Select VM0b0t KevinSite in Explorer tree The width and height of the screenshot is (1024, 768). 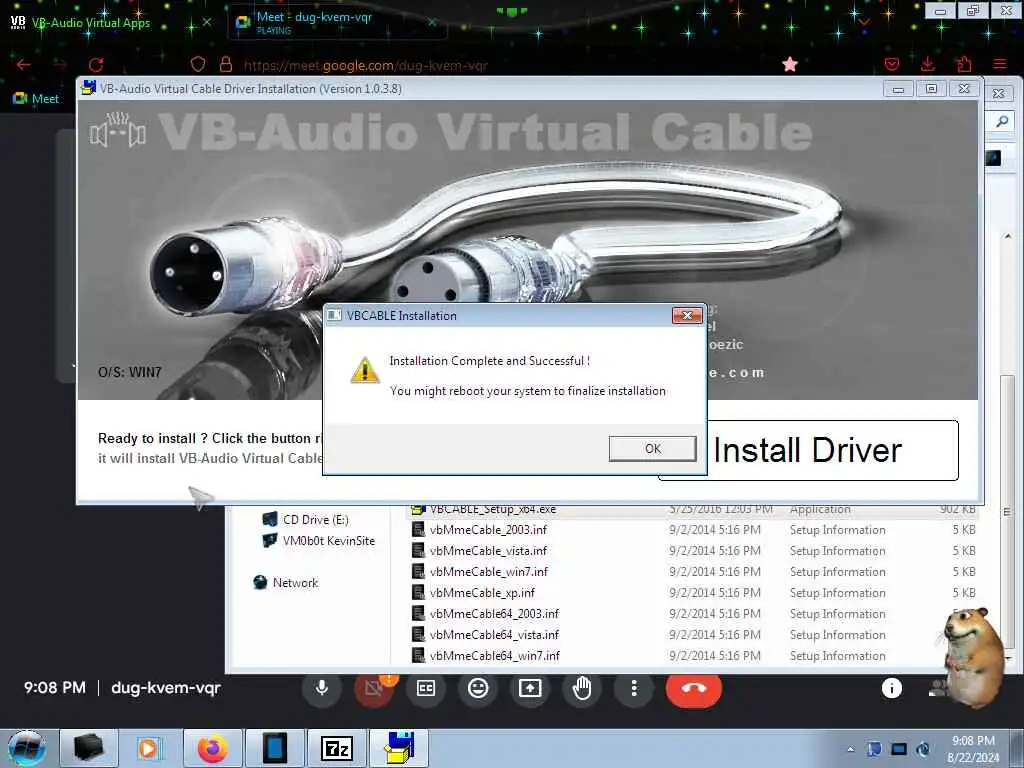click(319, 540)
